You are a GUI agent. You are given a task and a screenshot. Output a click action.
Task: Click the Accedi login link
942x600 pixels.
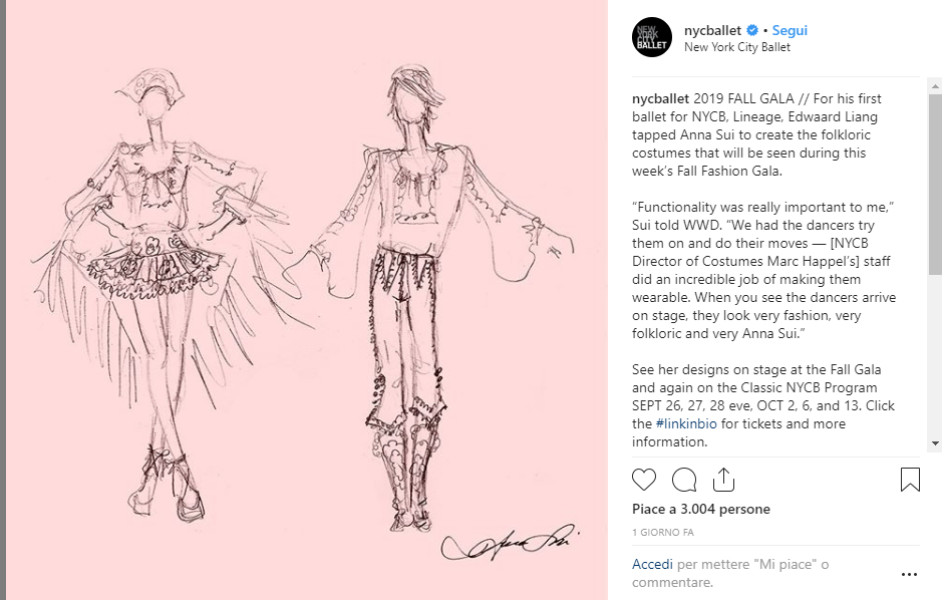[x=652, y=564]
